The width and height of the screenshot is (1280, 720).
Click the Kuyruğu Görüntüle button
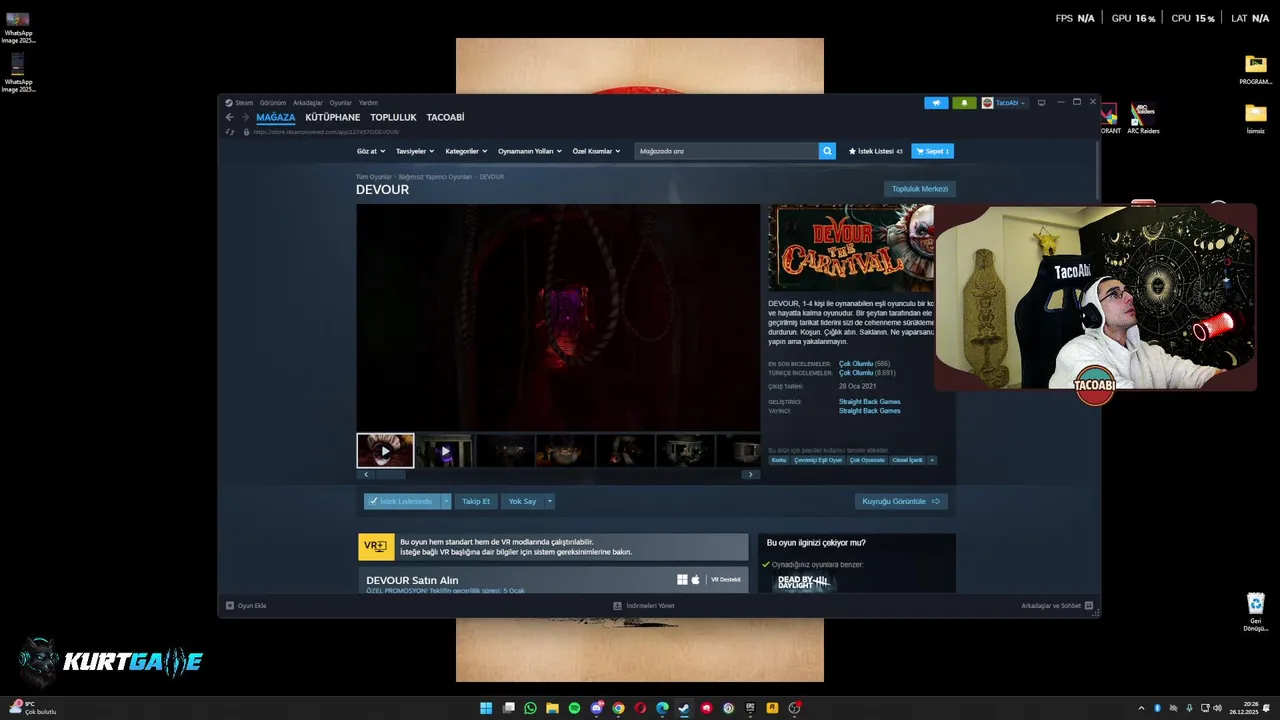pyautogui.click(x=901, y=501)
